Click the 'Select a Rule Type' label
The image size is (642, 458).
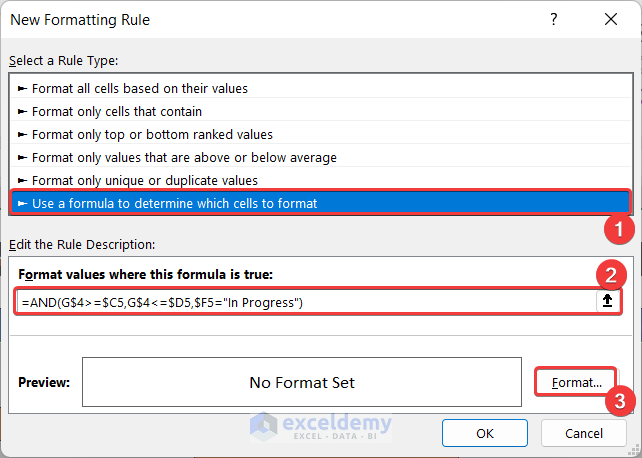pos(63,61)
